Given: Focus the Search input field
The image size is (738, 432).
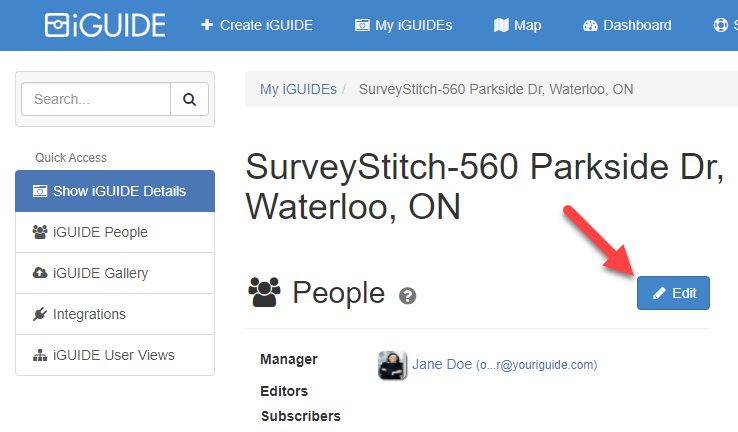Looking at the screenshot, I should [96, 99].
